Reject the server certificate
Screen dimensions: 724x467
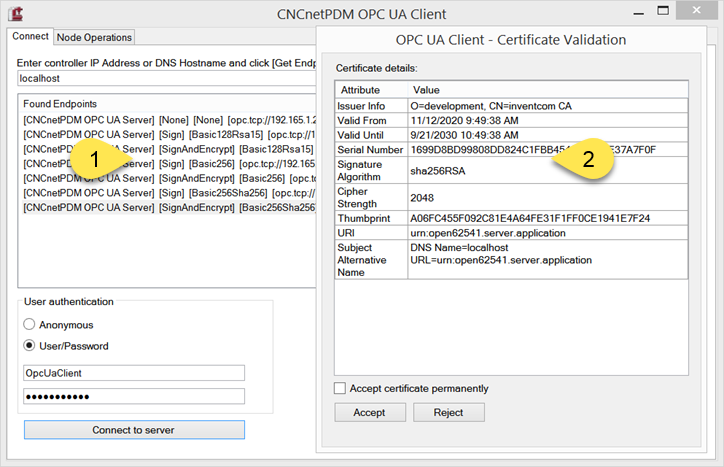[448, 412]
